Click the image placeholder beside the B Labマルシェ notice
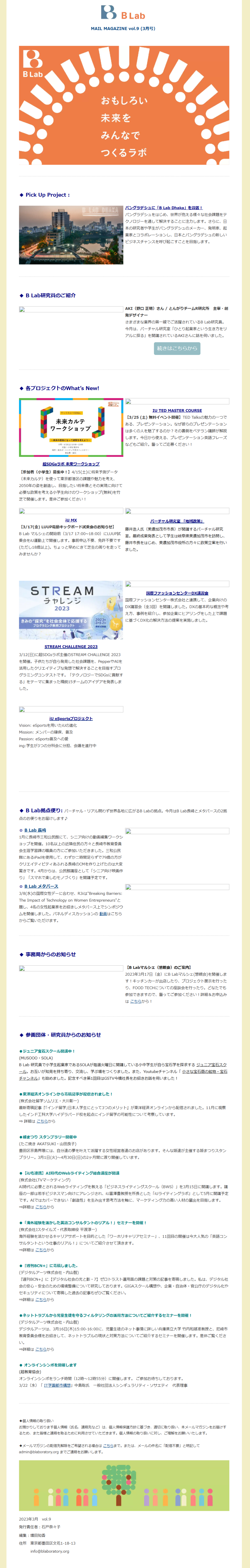This screenshot has width=250, height=1568. coord(71,968)
